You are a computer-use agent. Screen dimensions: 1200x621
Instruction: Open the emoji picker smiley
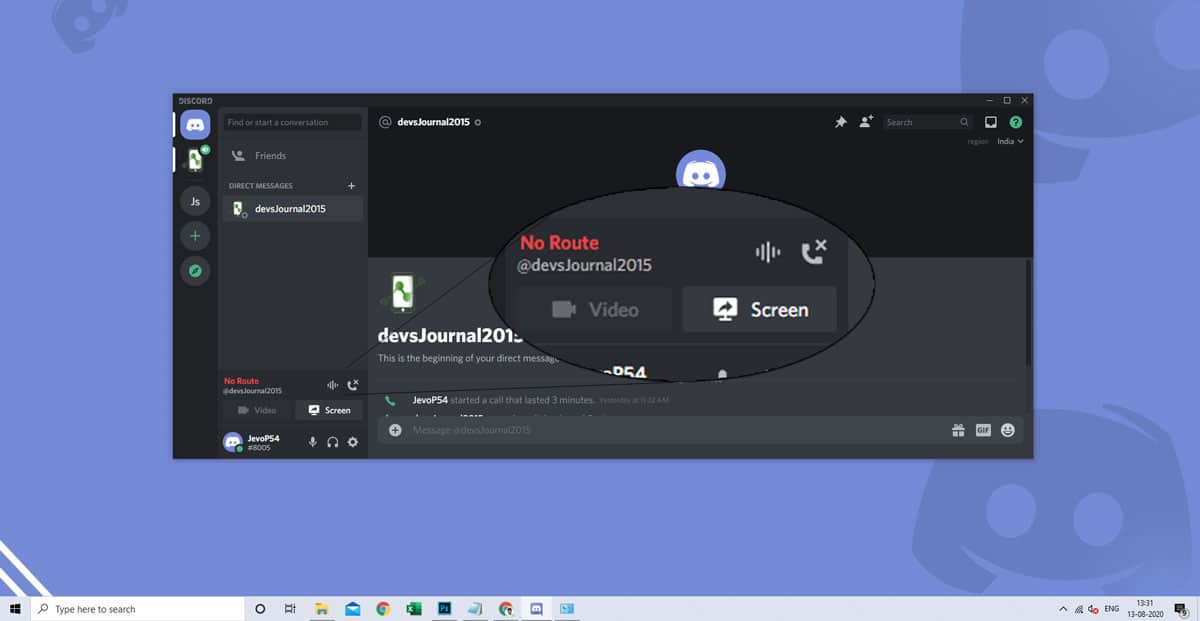[1007, 430]
